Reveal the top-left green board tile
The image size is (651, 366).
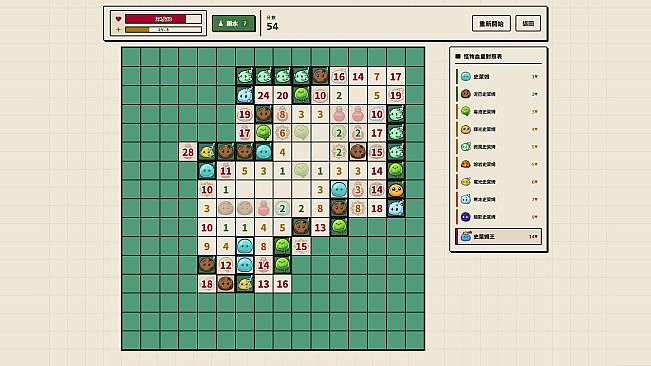[x=131, y=57]
